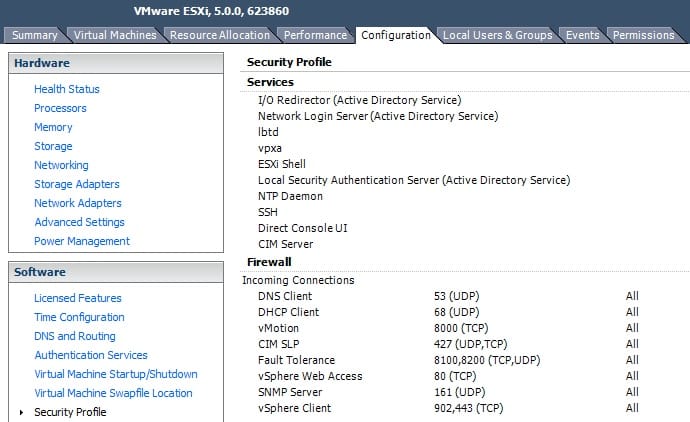Select the CIM Server service
Viewport: 690px width, 422px height.
click(286, 244)
